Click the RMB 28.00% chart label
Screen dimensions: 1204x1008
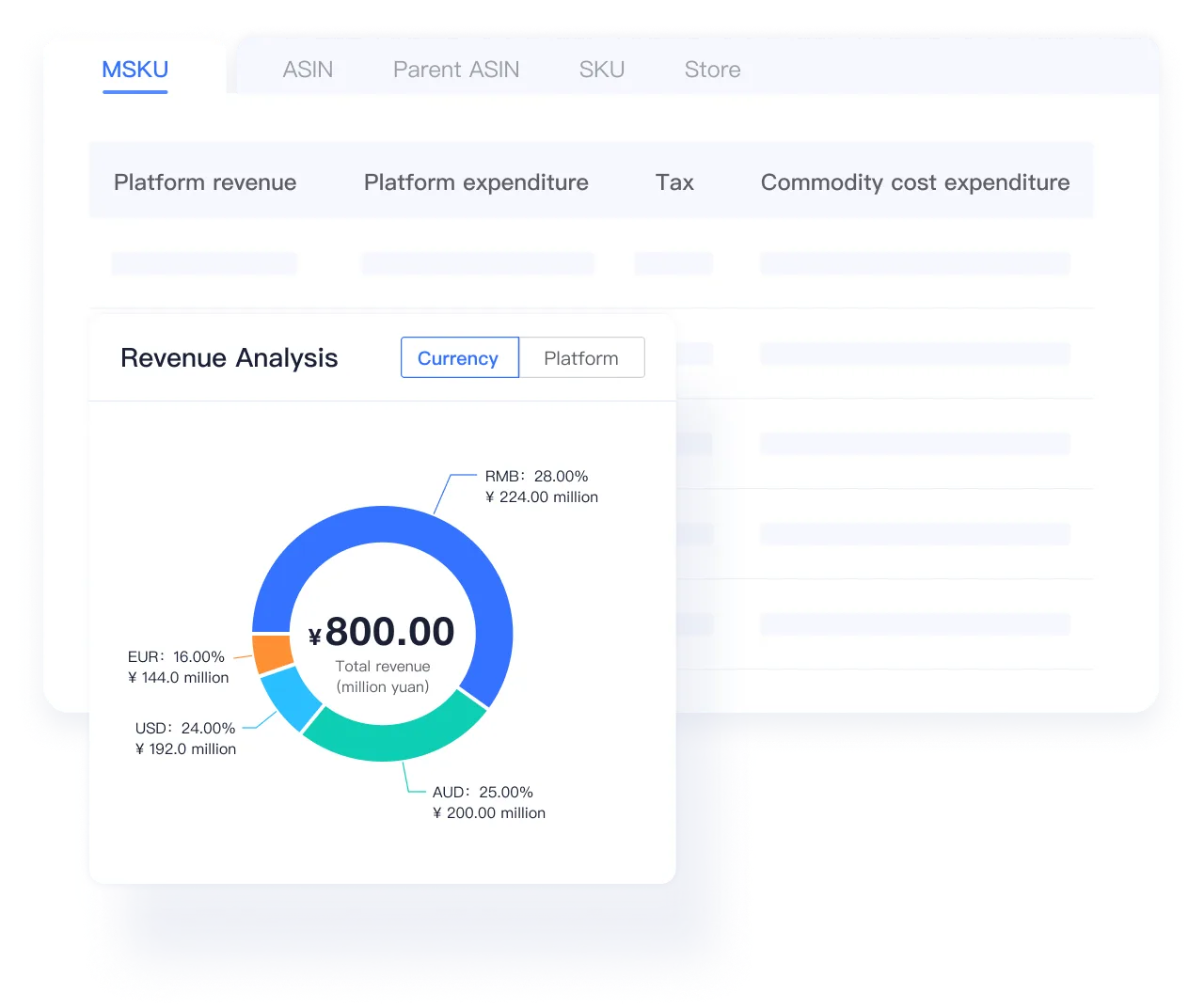pos(536,477)
